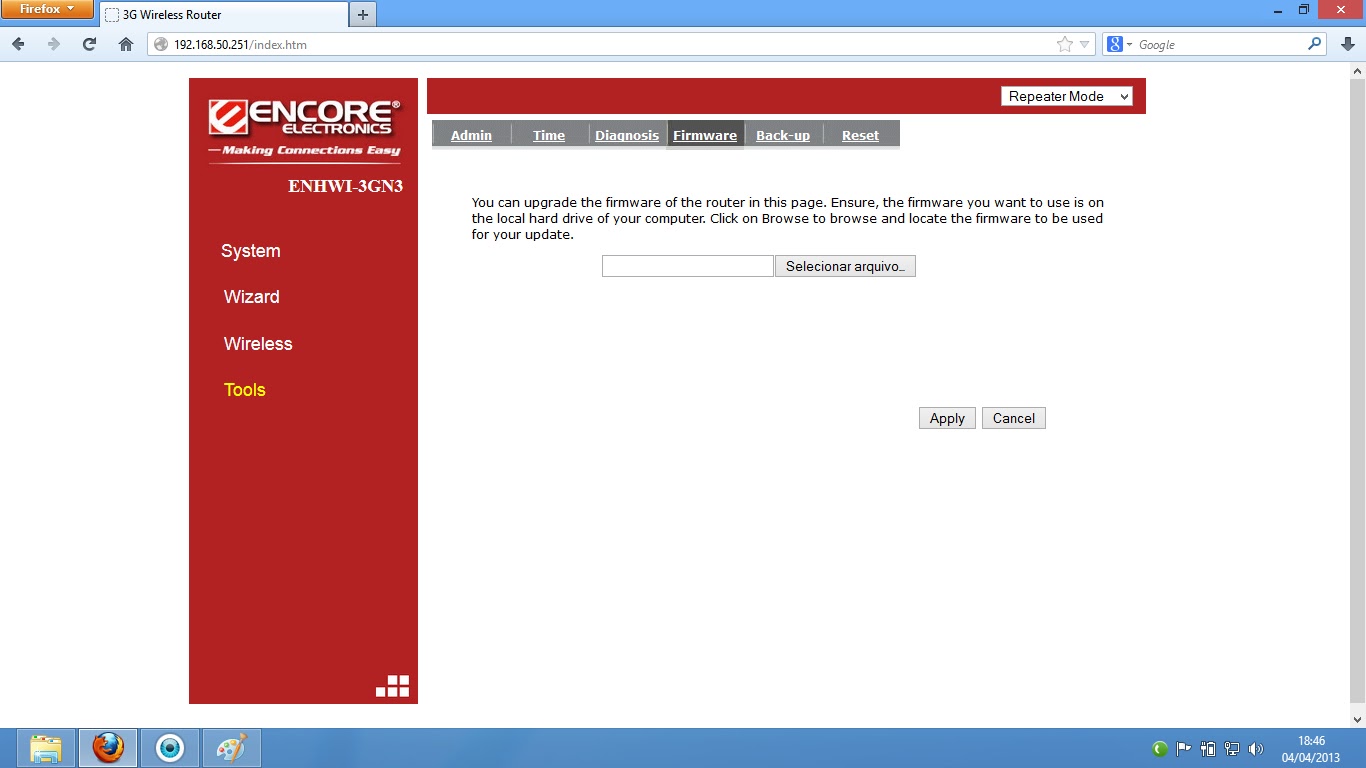The image size is (1366, 768).
Task: Expand the bookmarks dropdown next to the star
Action: point(1085,44)
